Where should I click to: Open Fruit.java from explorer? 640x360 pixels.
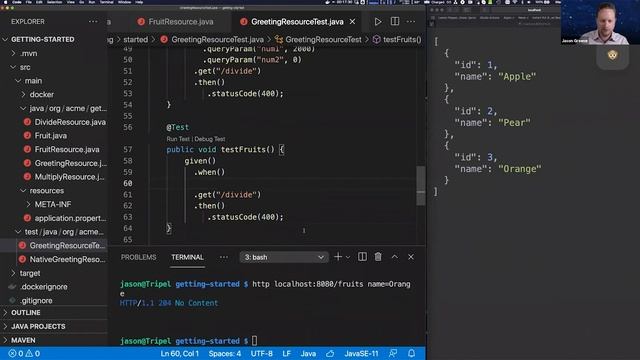pos(51,136)
